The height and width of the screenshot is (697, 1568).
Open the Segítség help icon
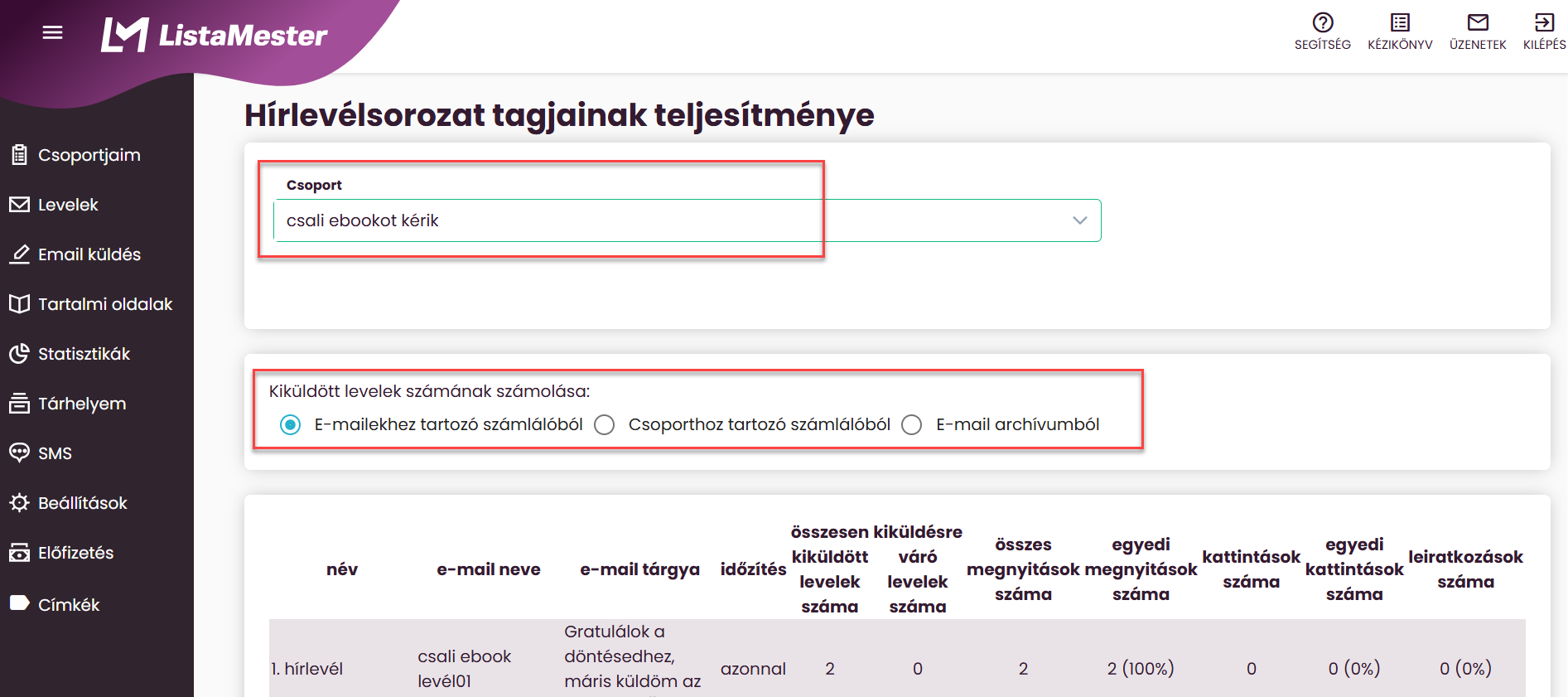point(1323,22)
